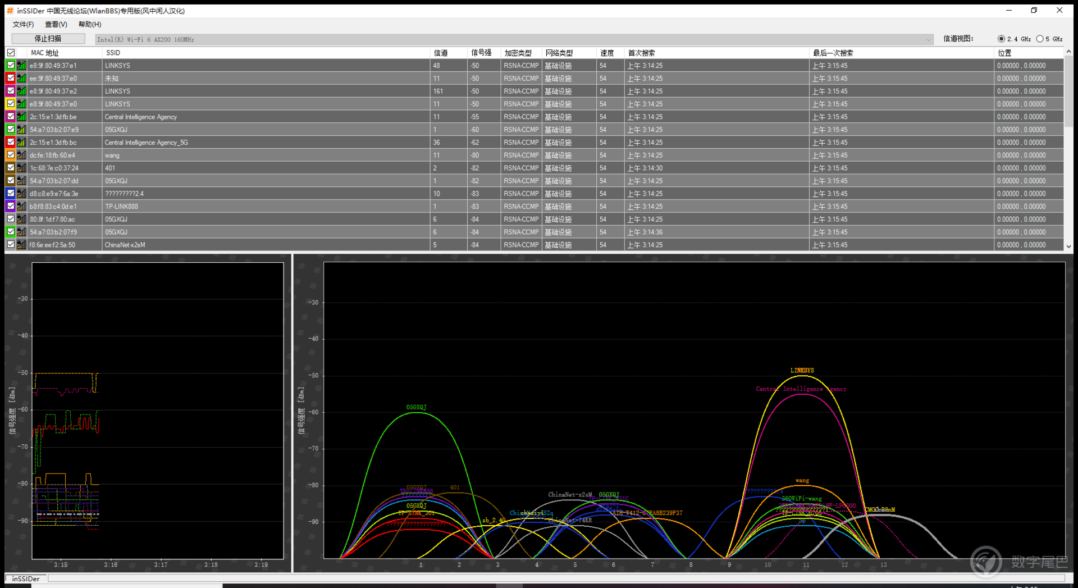Screen dimensions: 1078x588
Task: Click signal icon for 05GXQJ 54:a7:03:b2:07:f9
Action: pos(21,232)
